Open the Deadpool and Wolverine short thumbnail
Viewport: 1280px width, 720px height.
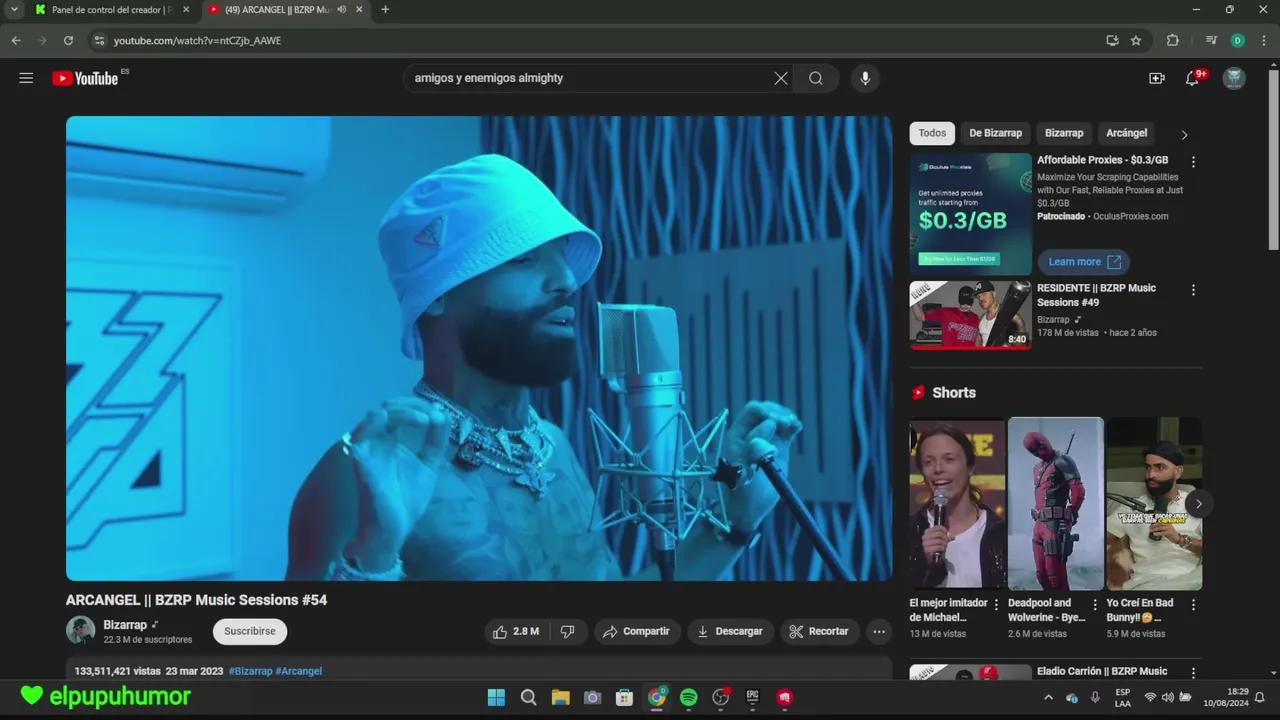1056,503
